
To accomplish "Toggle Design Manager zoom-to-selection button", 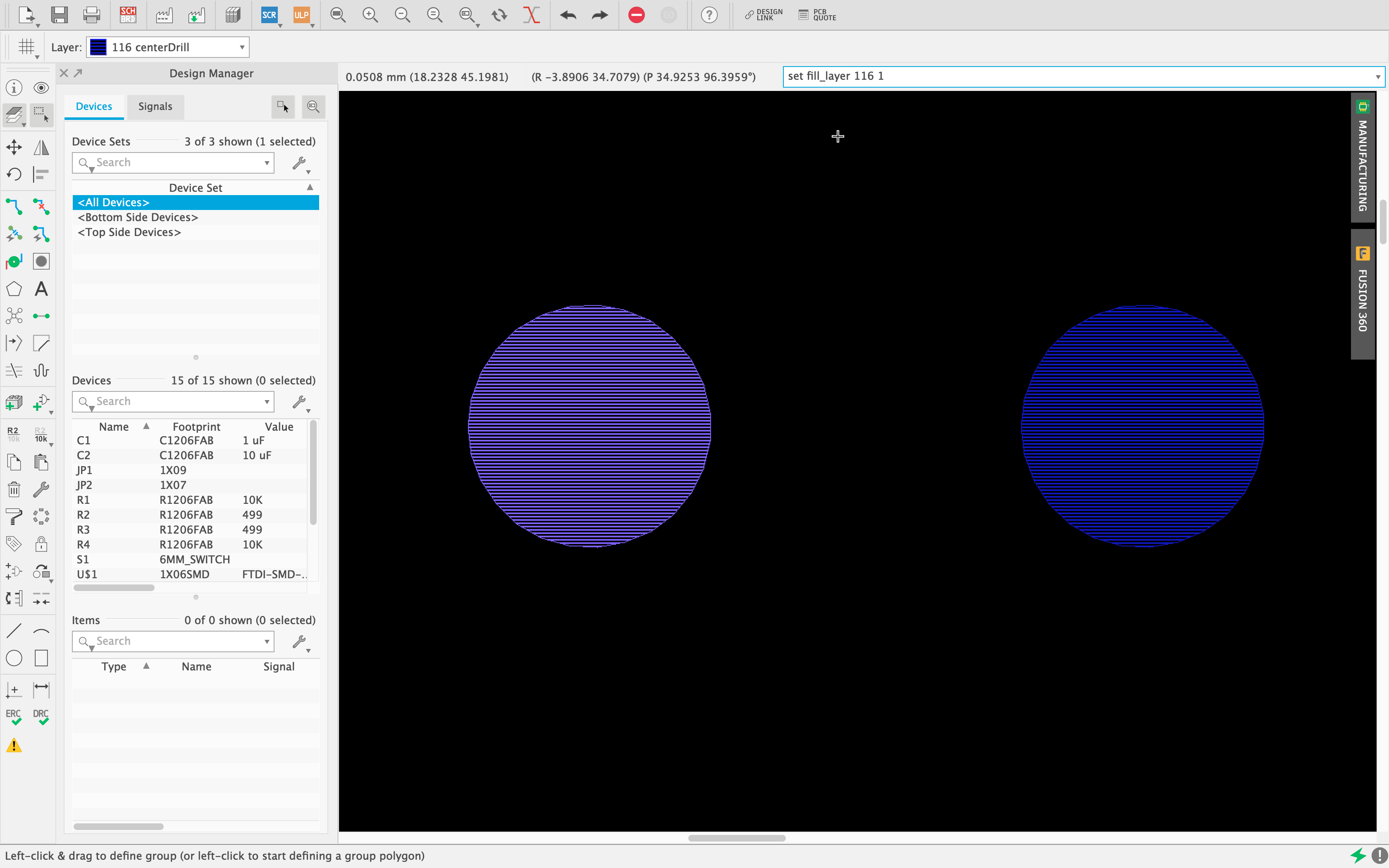I will pyautogui.click(x=313, y=107).
